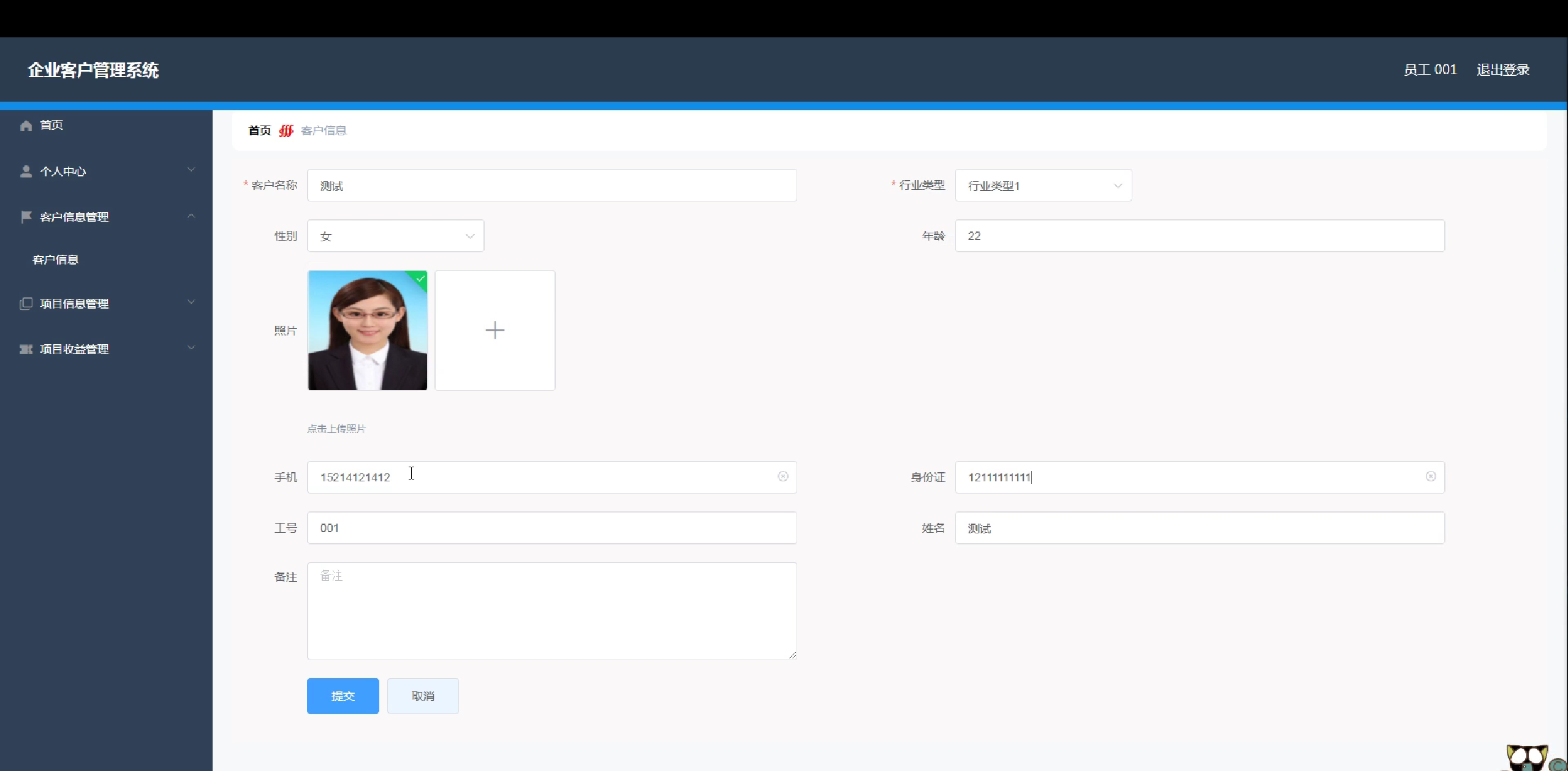Click the 取消 cancel button

[x=423, y=696]
